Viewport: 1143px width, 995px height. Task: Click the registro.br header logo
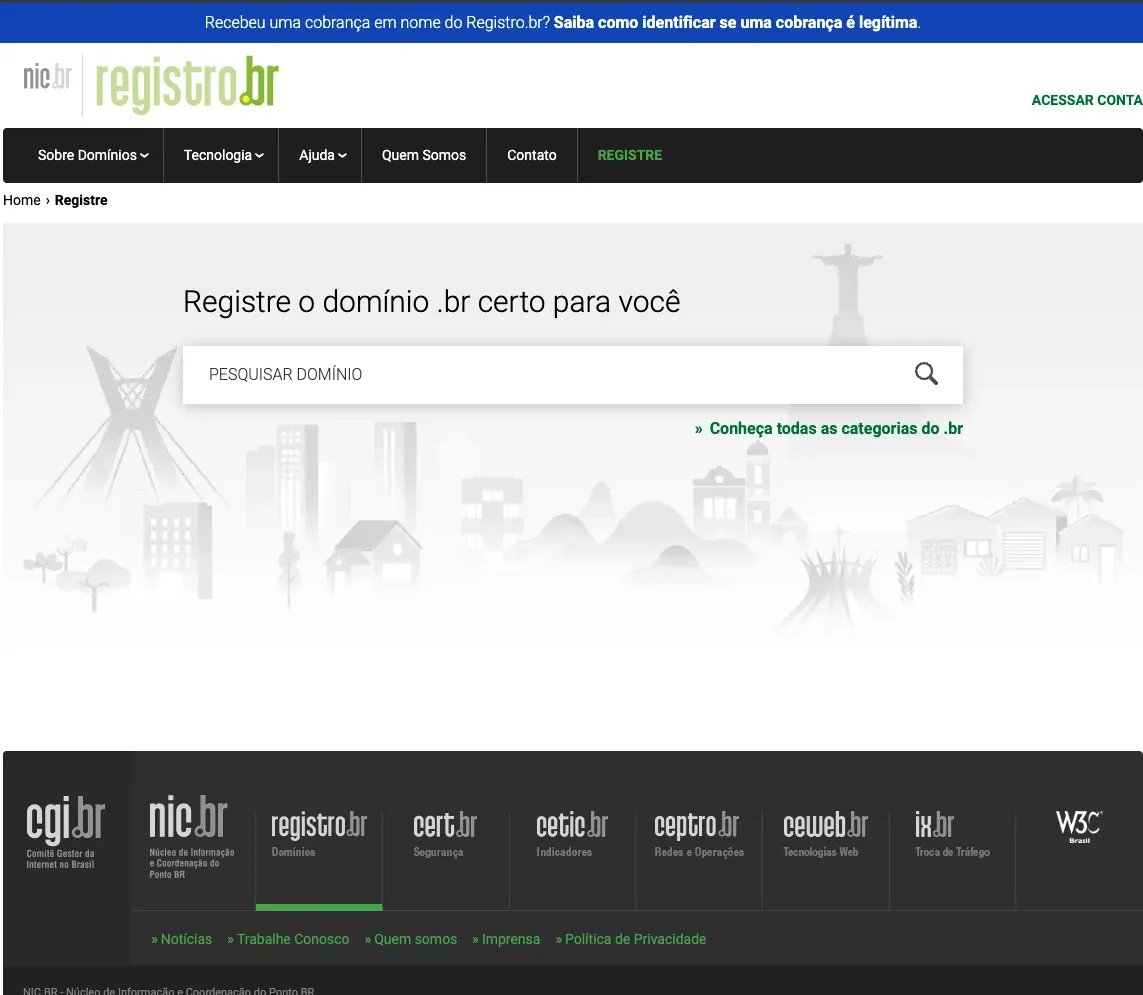(x=187, y=85)
